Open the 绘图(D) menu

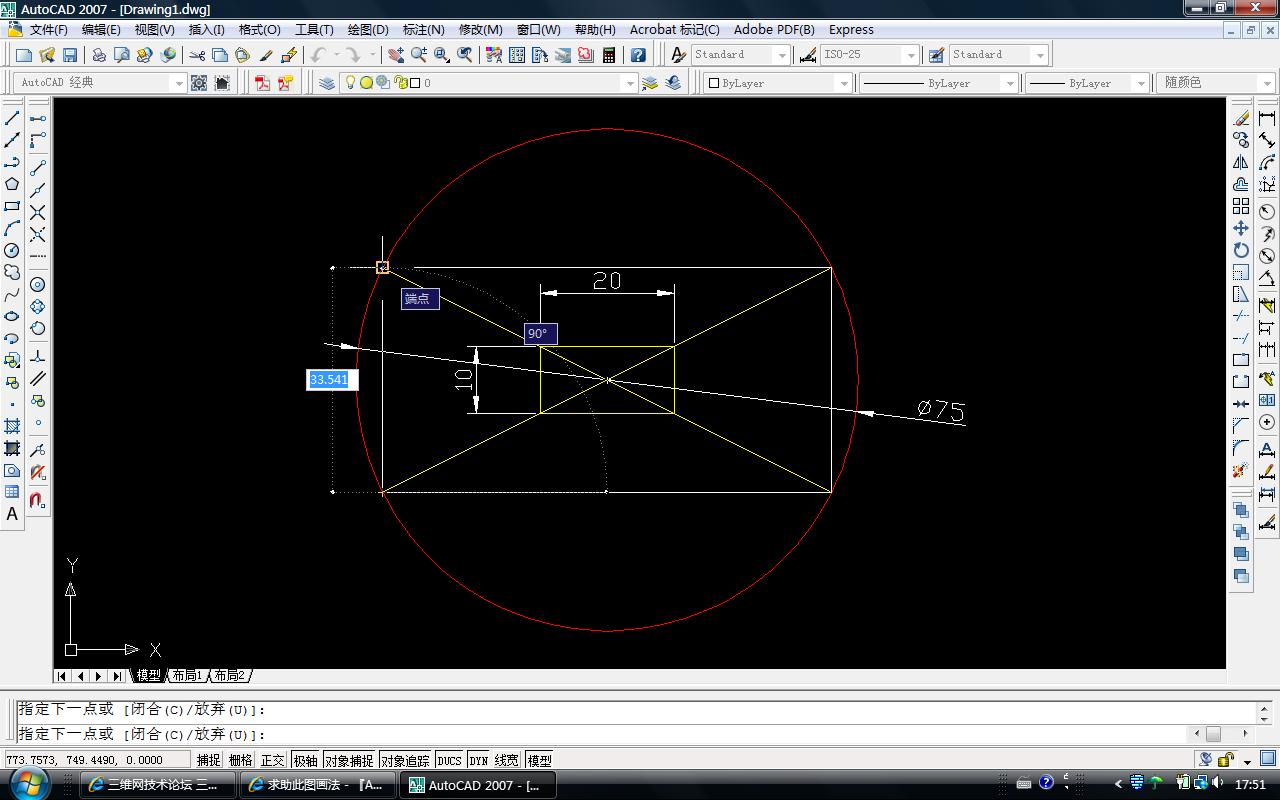[368, 29]
